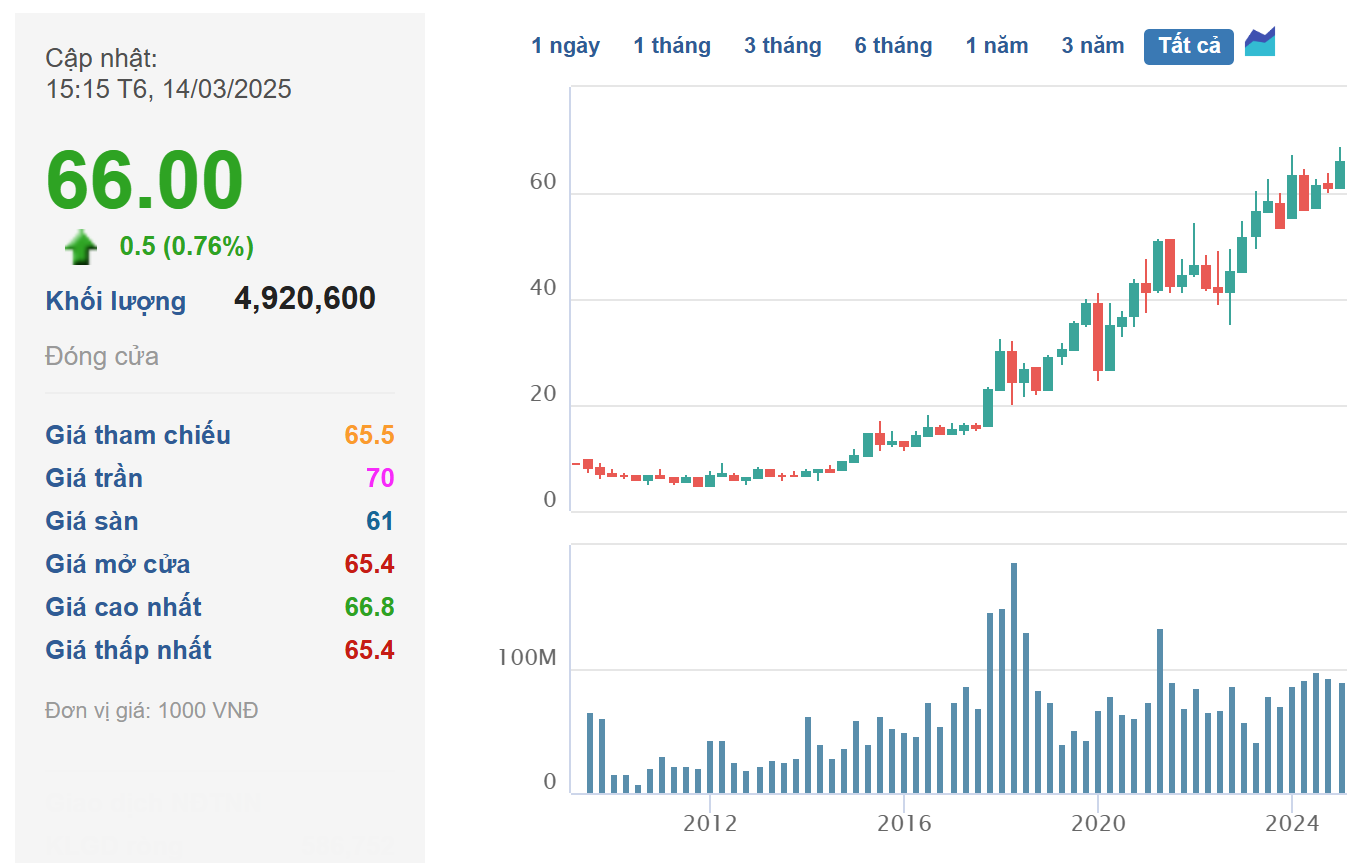1365x863 pixels.
Task: Select the '3 năm' time range
Action: pos(1093,46)
